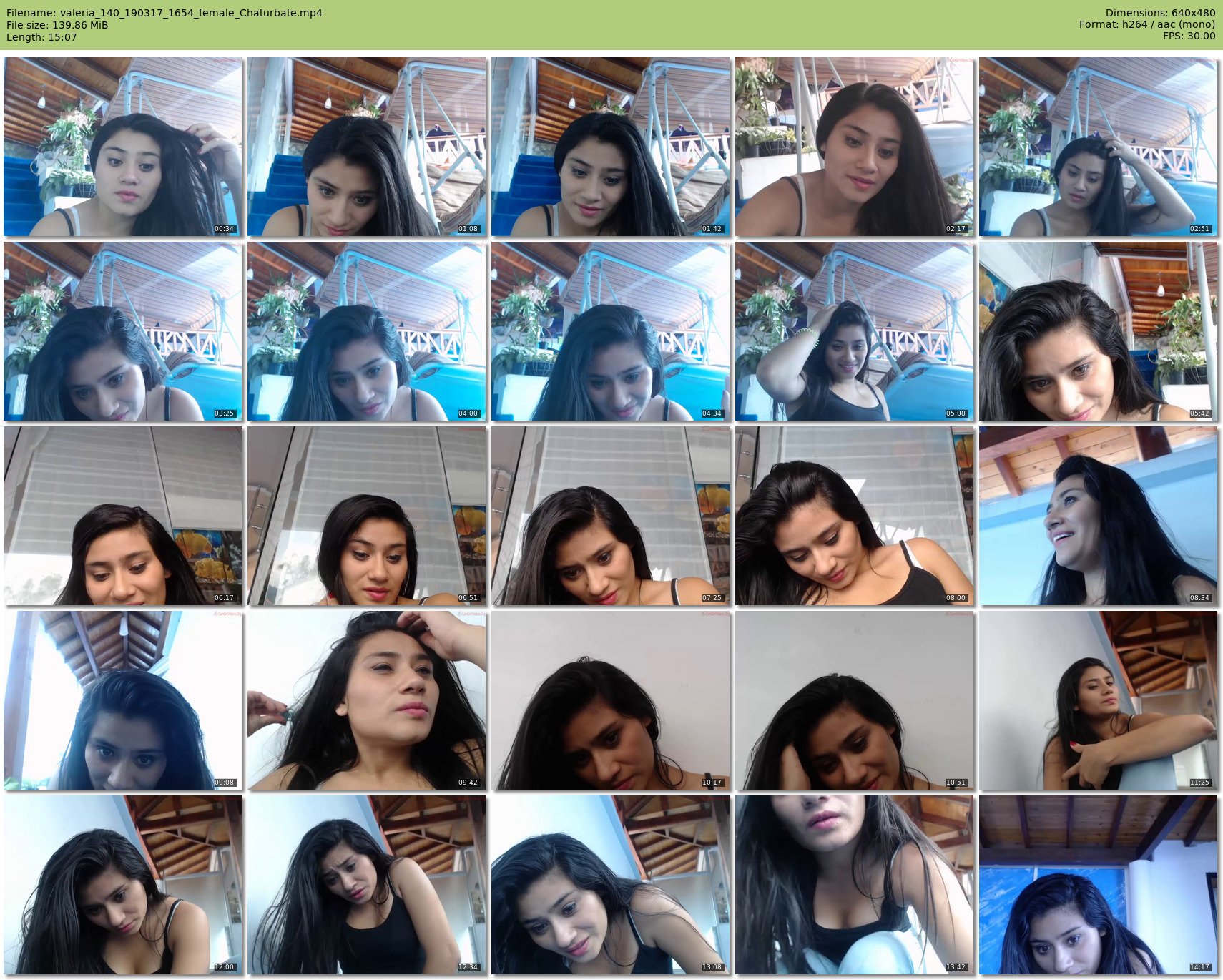Click the File size line in header
This screenshot has width=1223, height=980.
tap(57, 25)
